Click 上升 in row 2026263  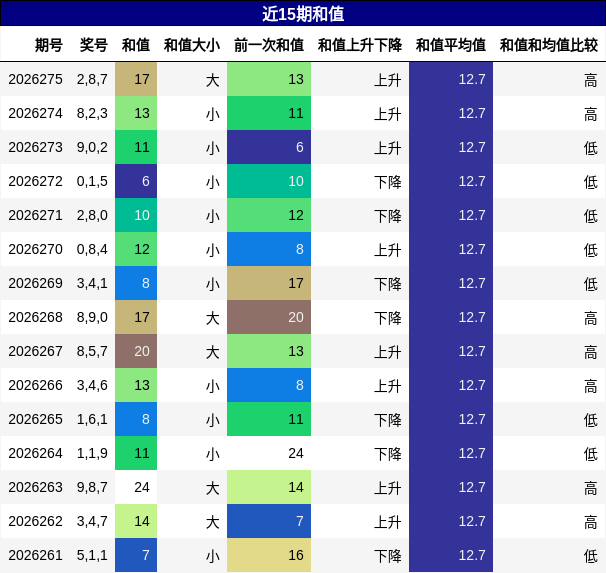coord(388,488)
